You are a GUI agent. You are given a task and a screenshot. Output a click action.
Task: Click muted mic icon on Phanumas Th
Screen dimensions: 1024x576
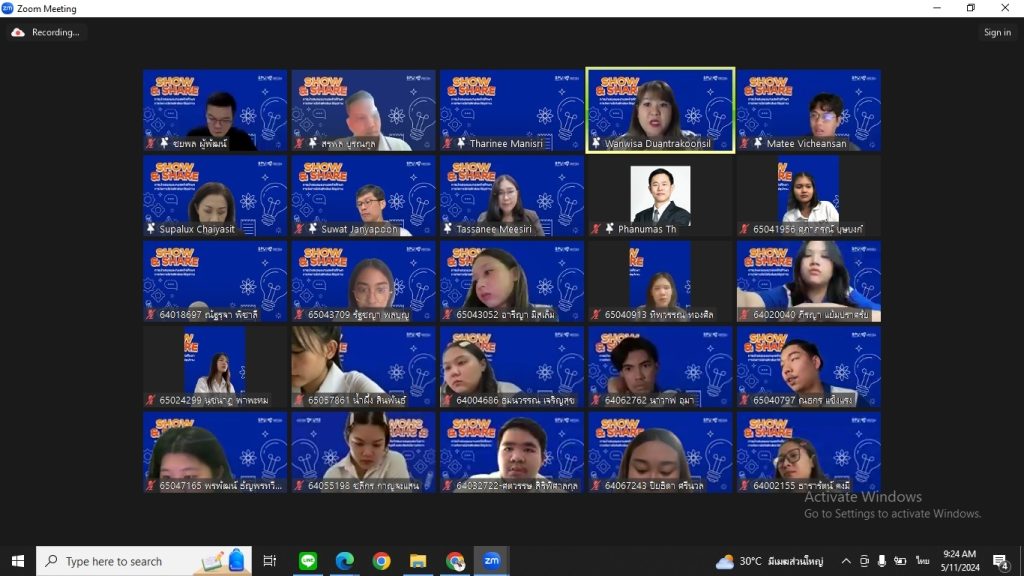point(596,229)
